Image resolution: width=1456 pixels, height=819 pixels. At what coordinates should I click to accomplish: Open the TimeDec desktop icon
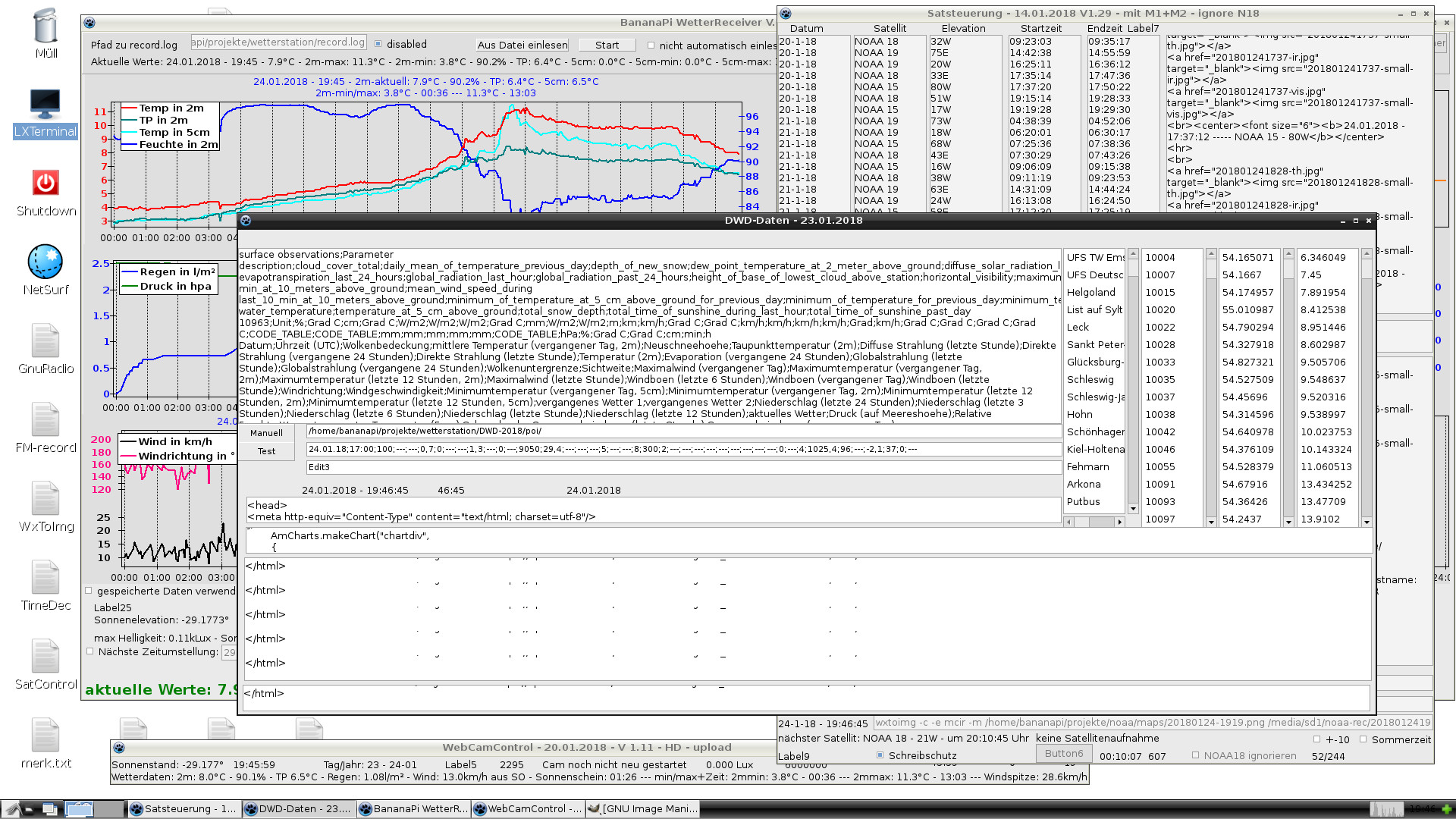click(x=45, y=577)
